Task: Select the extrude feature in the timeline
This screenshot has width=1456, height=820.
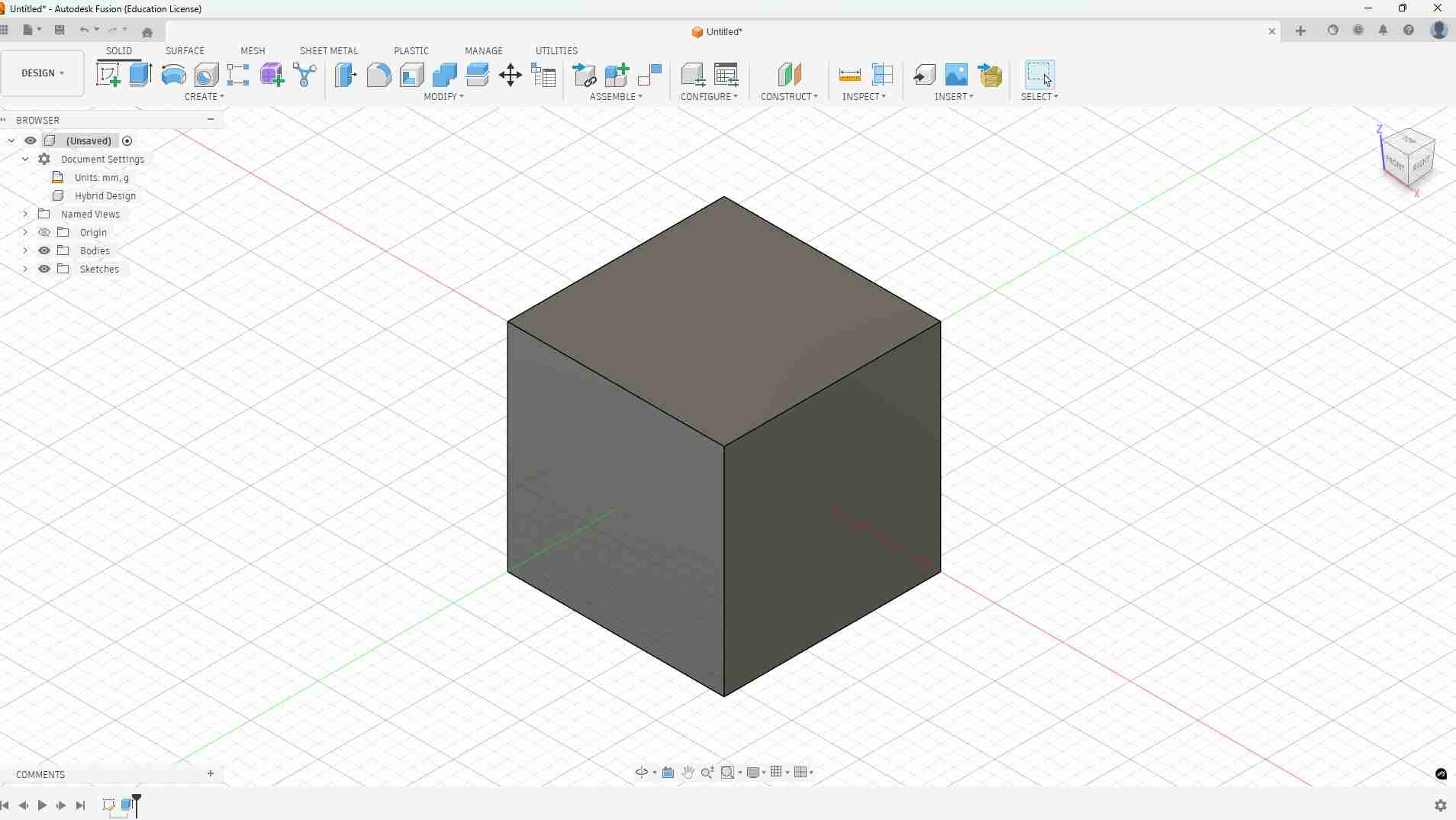Action: (127, 805)
